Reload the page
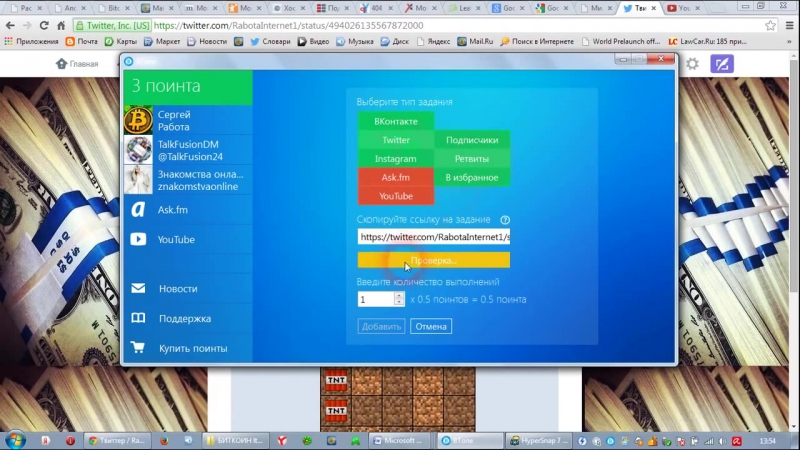 pos(44,26)
